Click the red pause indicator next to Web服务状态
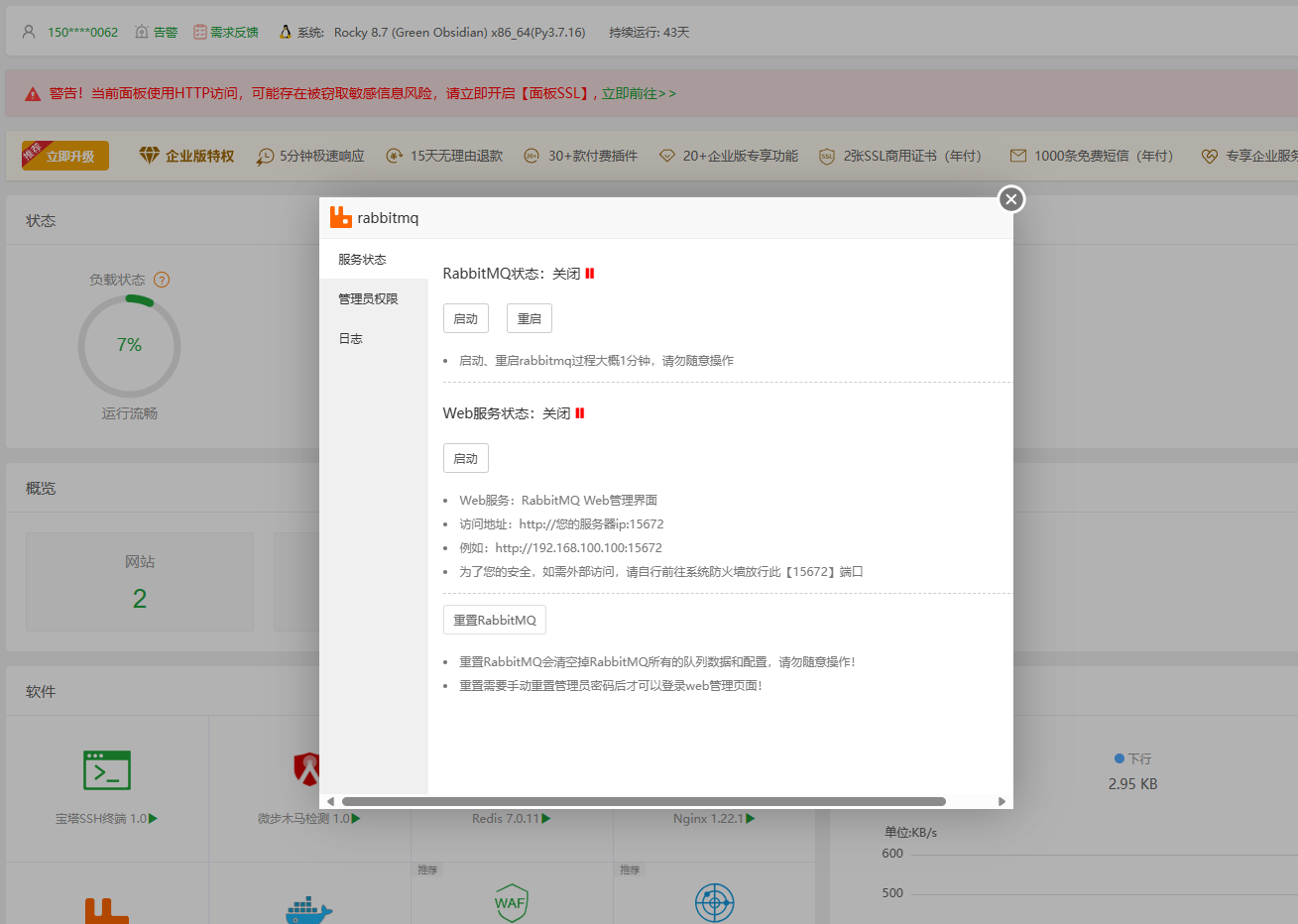This screenshot has width=1298, height=924. (580, 413)
